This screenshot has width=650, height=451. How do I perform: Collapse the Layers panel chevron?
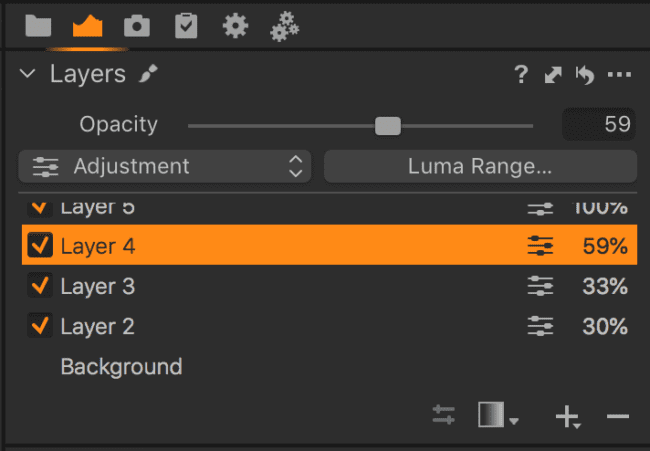pos(27,74)
